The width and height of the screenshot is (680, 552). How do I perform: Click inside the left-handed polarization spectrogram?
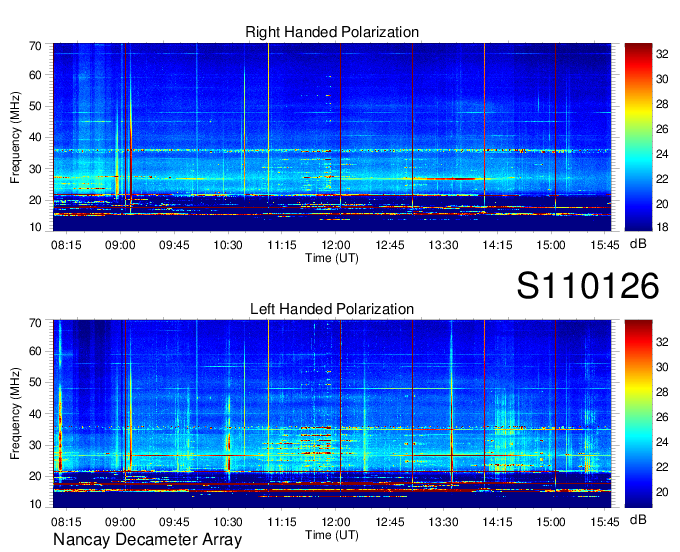332,414
